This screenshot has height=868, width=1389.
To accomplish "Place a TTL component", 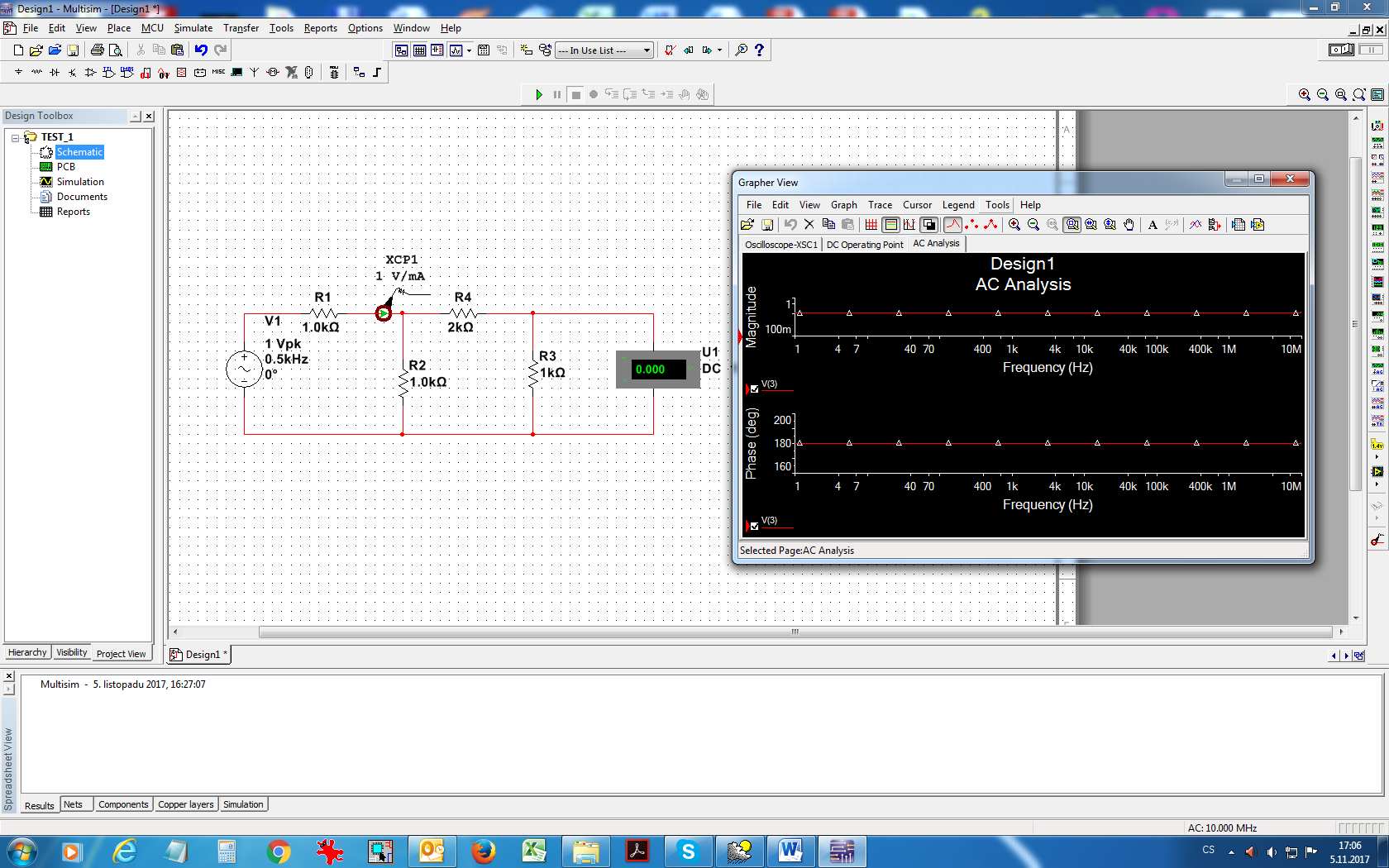I will point(109,73).
